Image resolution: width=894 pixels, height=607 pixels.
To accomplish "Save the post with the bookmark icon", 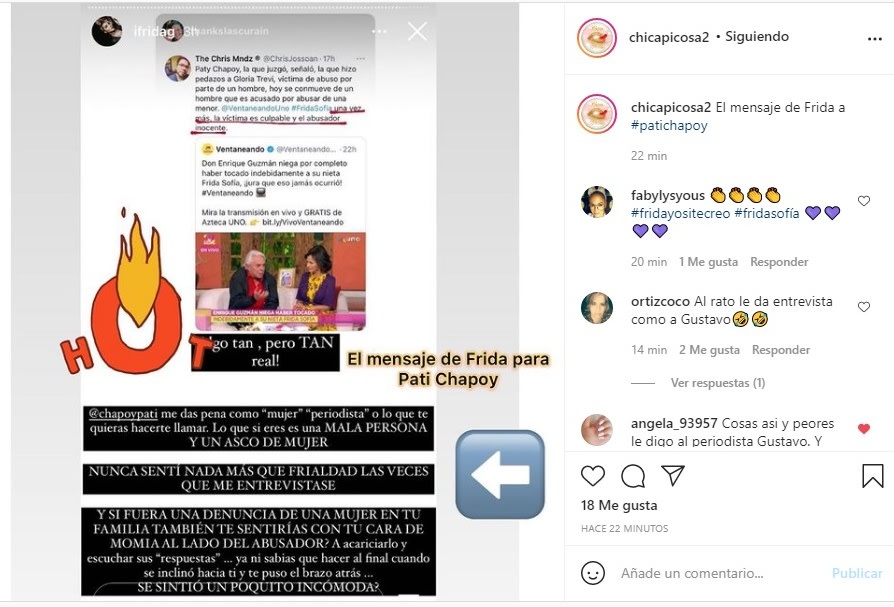I will [x=872, y=476].
